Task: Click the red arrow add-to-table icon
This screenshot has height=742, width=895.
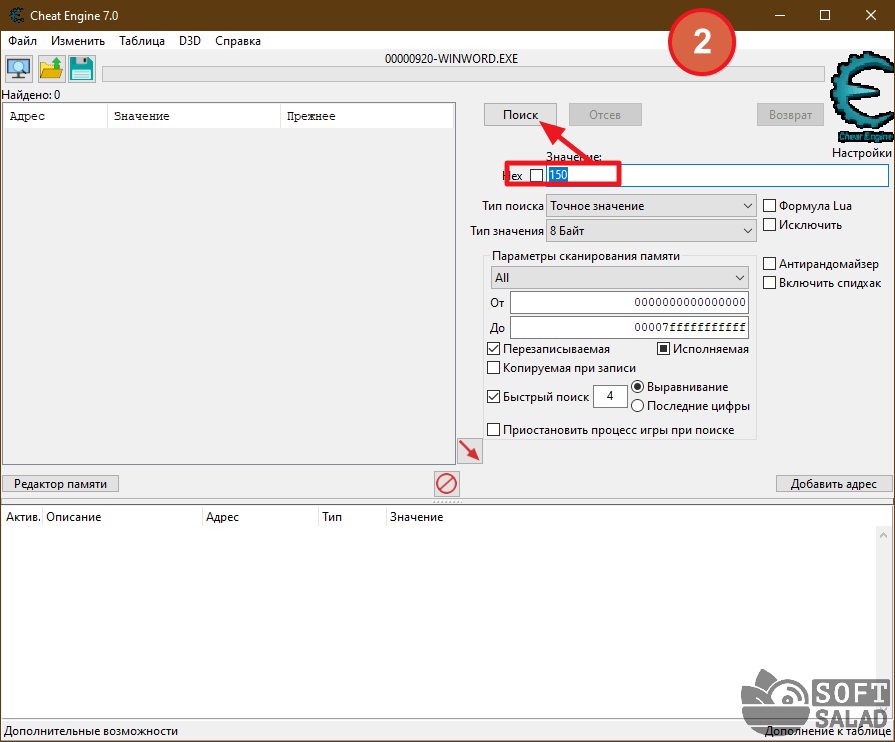Action: click(x=470, y=451)
